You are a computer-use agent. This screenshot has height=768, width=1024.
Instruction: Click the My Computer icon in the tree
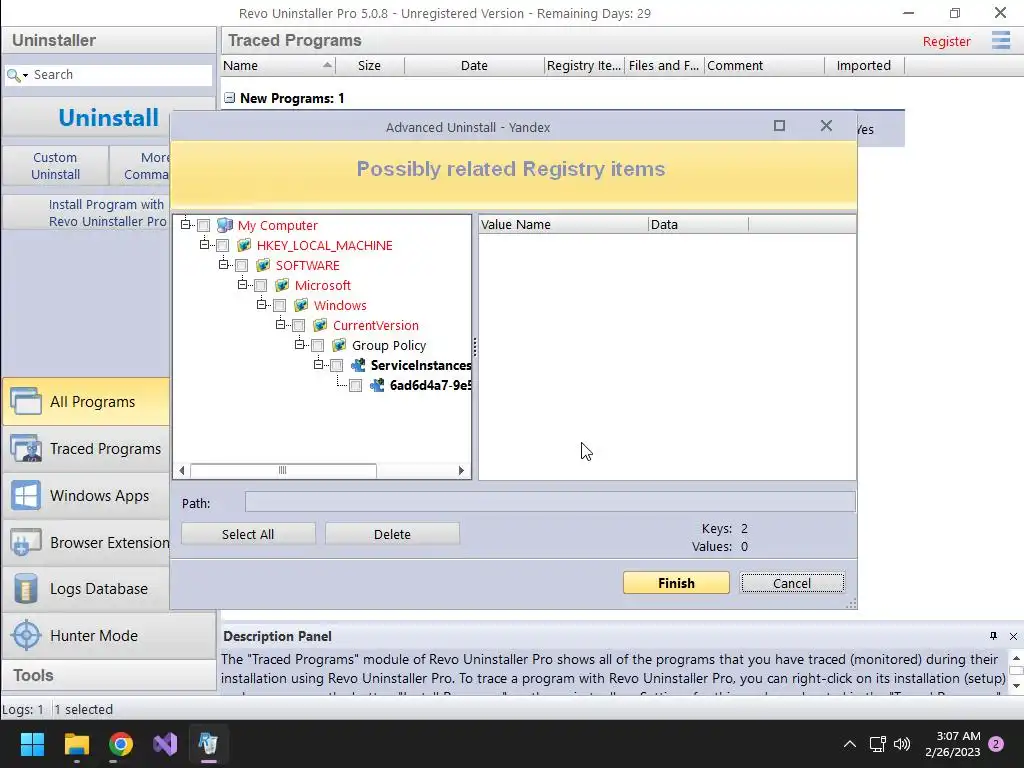pos(225,225)
